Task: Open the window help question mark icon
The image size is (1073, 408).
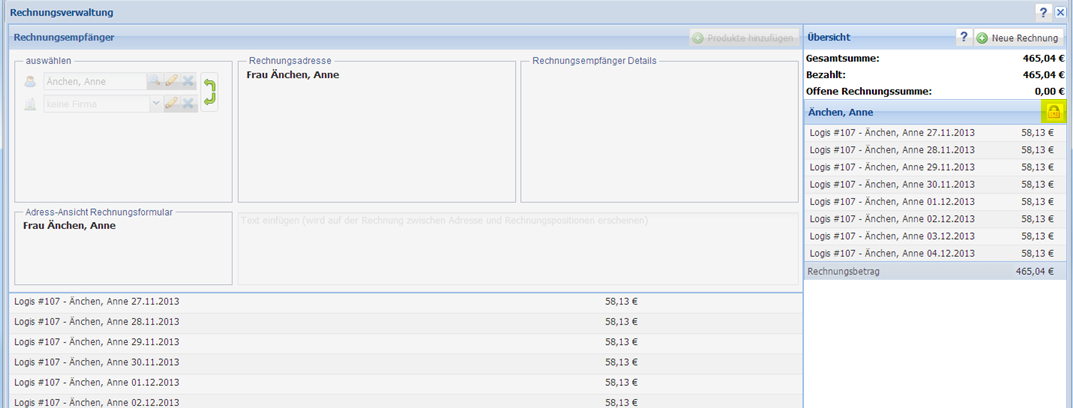Action: [1043, 12]
